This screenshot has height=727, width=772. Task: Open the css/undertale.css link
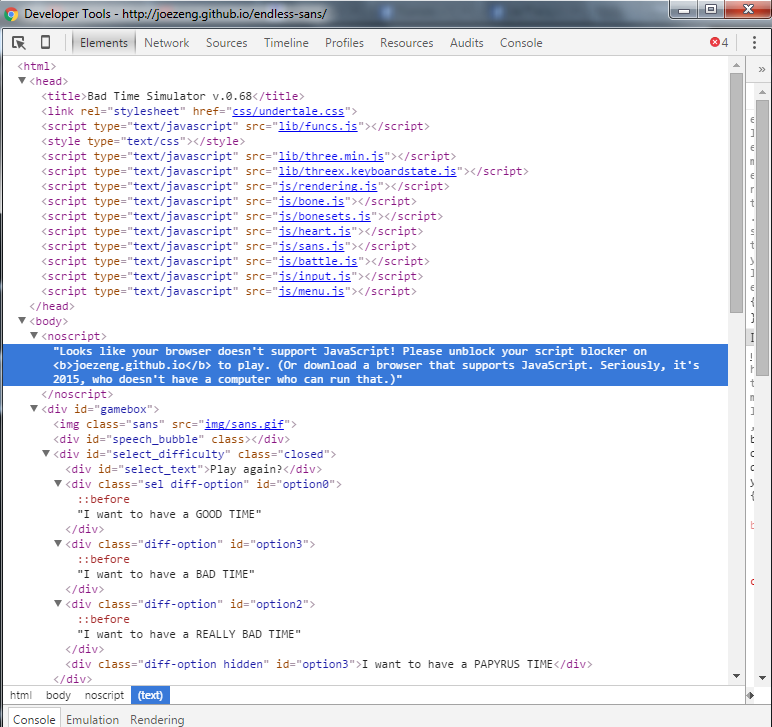pyautogui.click(x=288, y=111)
